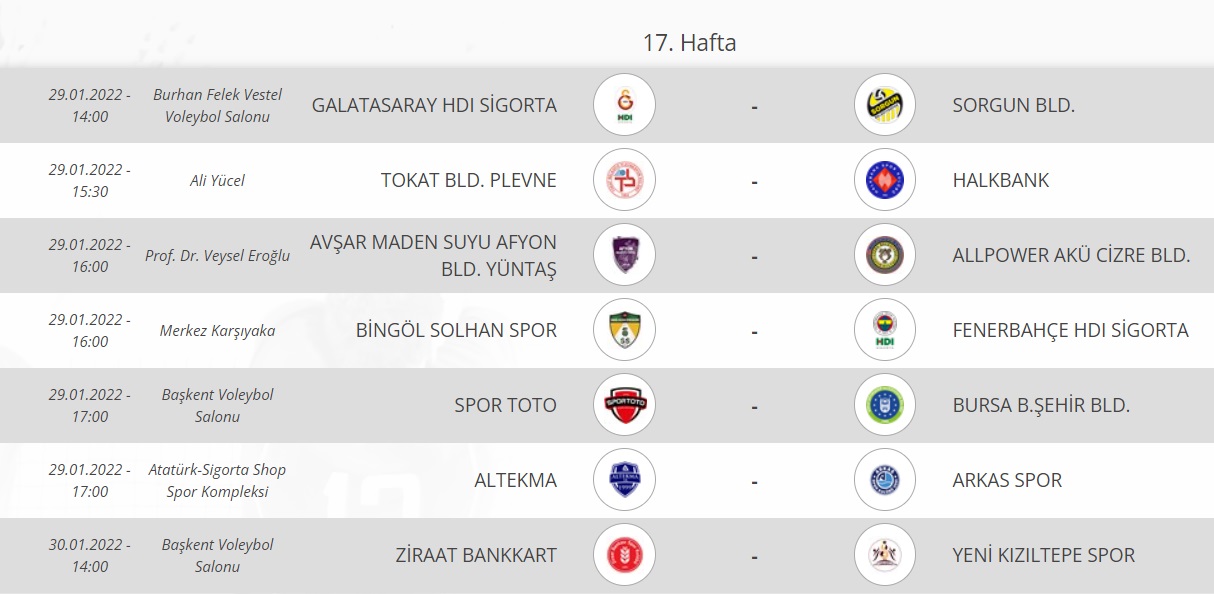Click the Sorgun Bld. team logo

pyautogui.click(x=885, y=105)
